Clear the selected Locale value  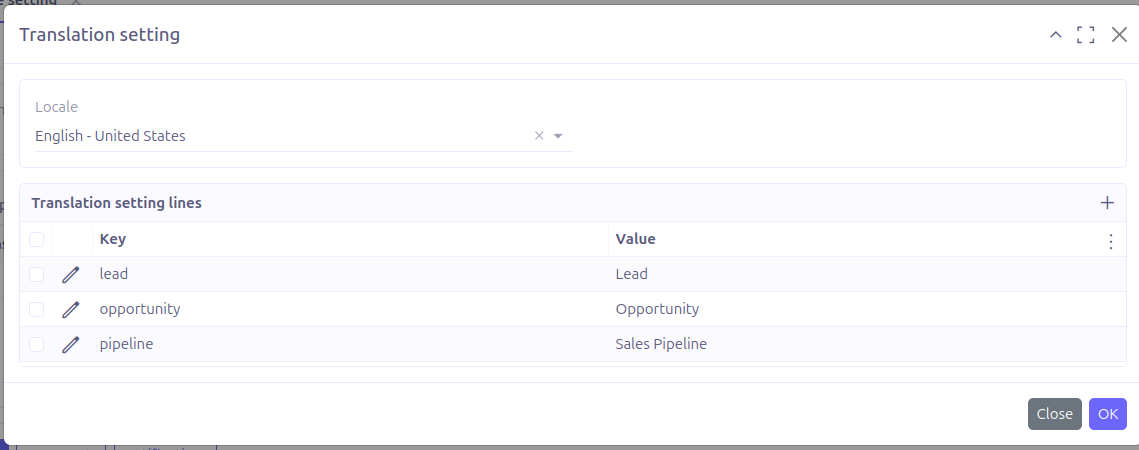coord(539,136)
